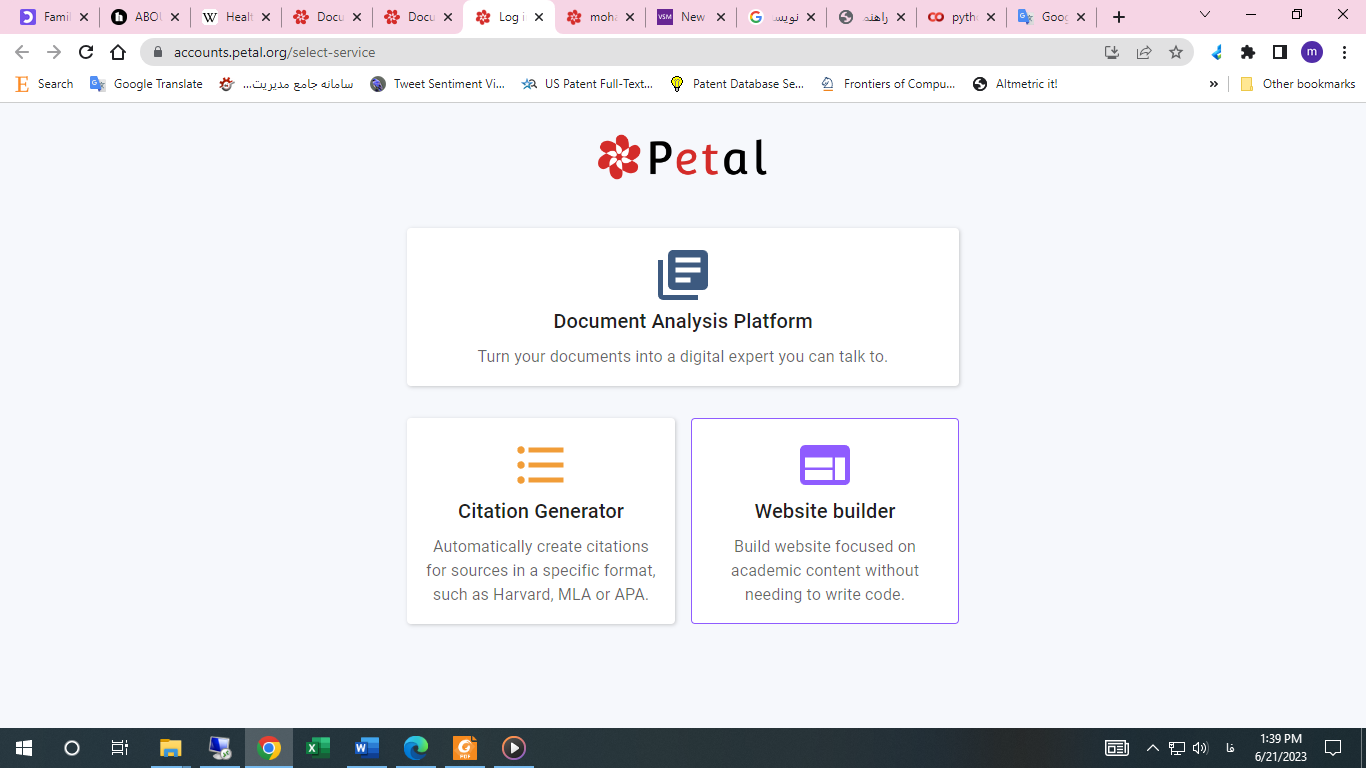The image size is (1366, 768).
Task: Open Word from the taskbar
Action: coord(367,747)
